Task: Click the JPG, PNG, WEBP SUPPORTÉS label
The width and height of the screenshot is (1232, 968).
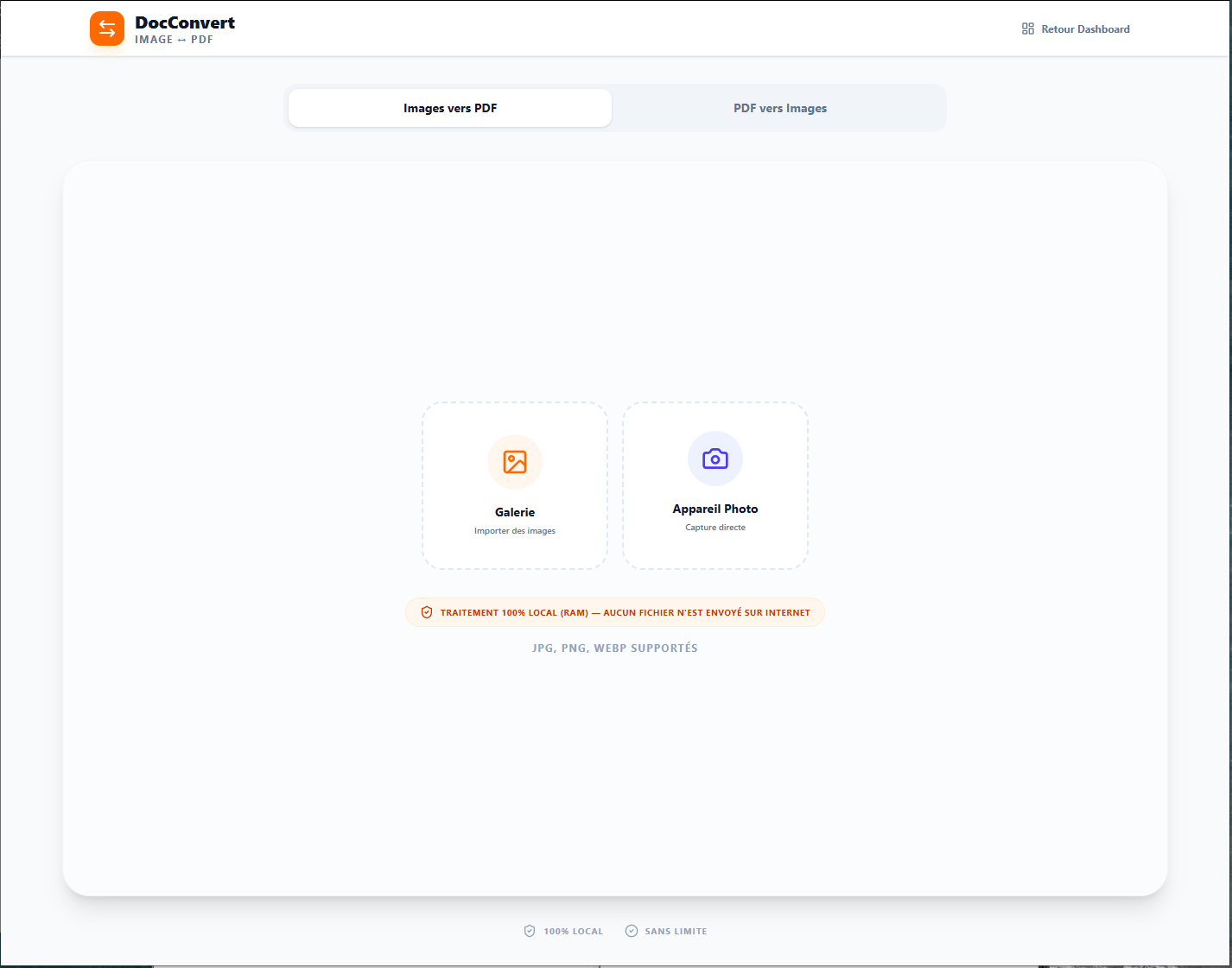Action: coord(615,648)
